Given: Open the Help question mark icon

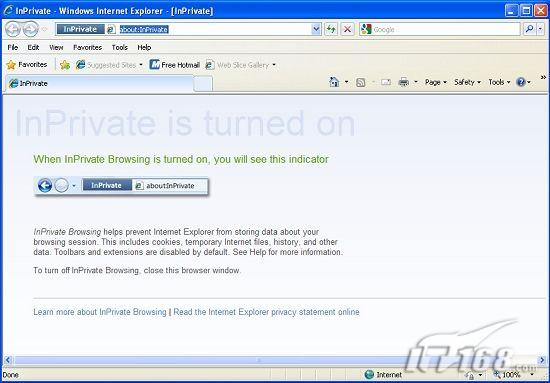Looking at the screenshot, I should tap(521, 82).
